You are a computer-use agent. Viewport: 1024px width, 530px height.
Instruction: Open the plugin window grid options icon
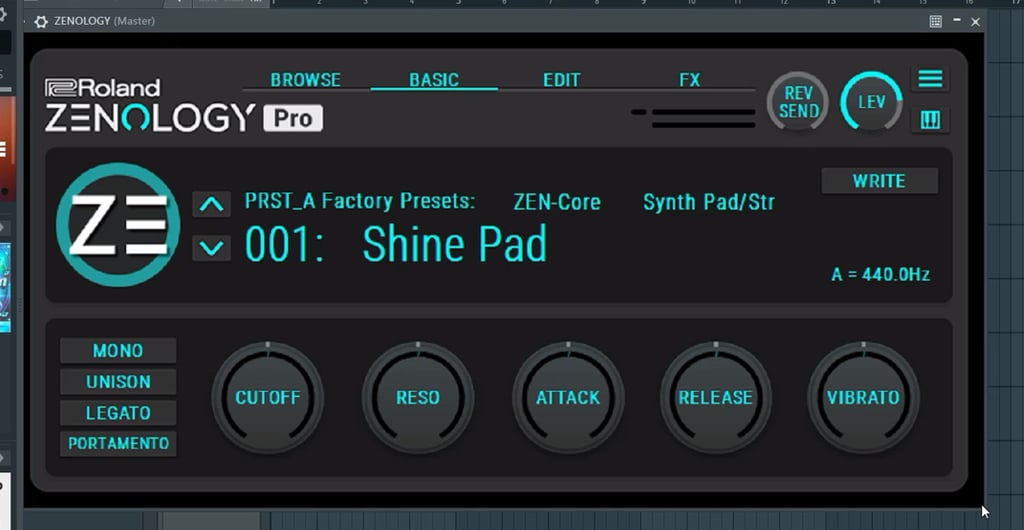(935, 22)
